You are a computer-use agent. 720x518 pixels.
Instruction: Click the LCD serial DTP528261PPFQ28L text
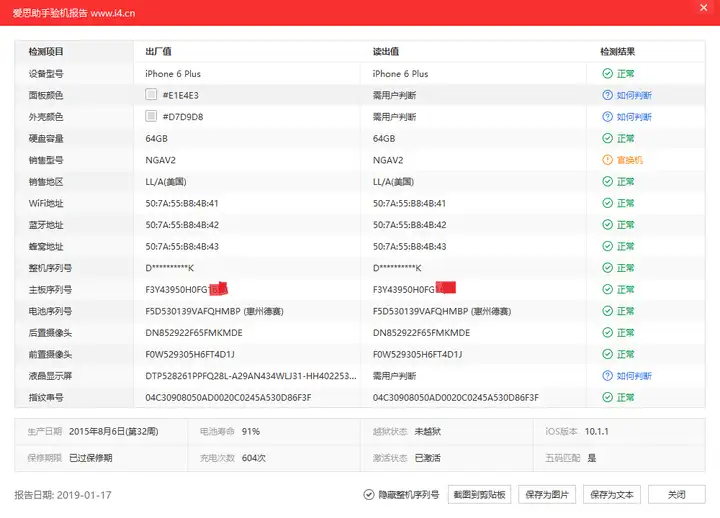(x=251, y=376)
